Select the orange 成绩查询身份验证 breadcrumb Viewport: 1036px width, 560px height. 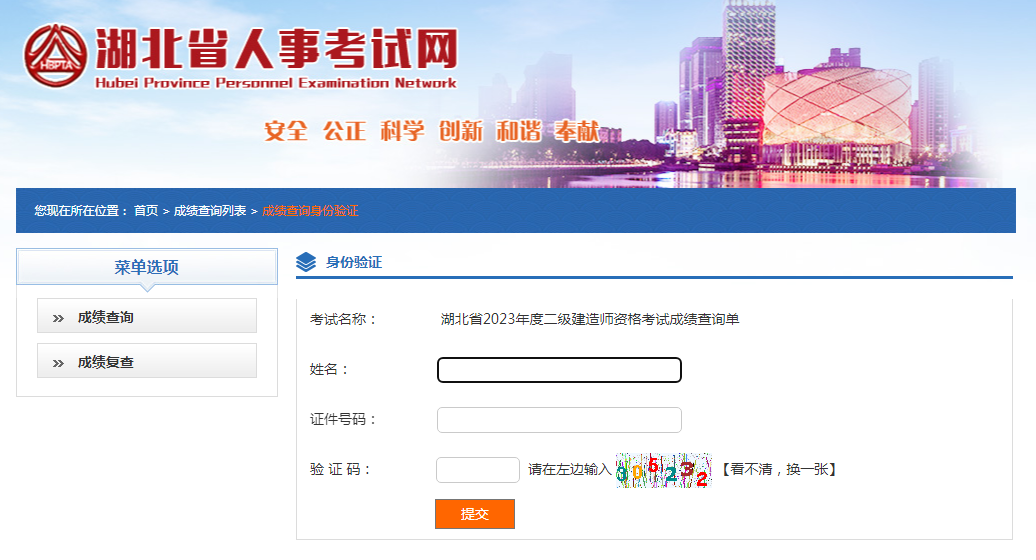pyautogui.click(x=311, y=211)
